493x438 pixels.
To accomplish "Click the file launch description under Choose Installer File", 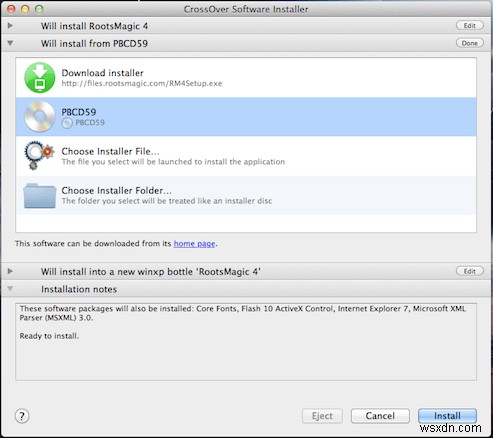I will click(173, 162).
